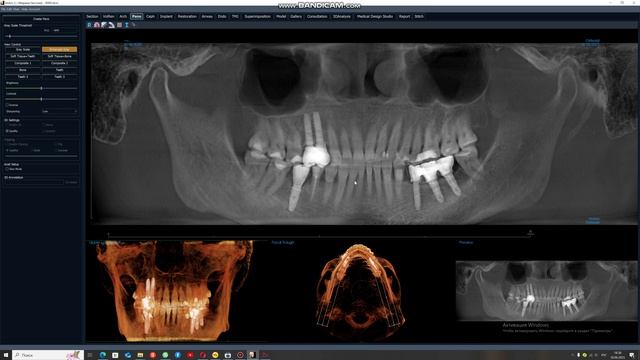
Task: Click the first blue toolbar icon under Section
Action: [89, 25]
